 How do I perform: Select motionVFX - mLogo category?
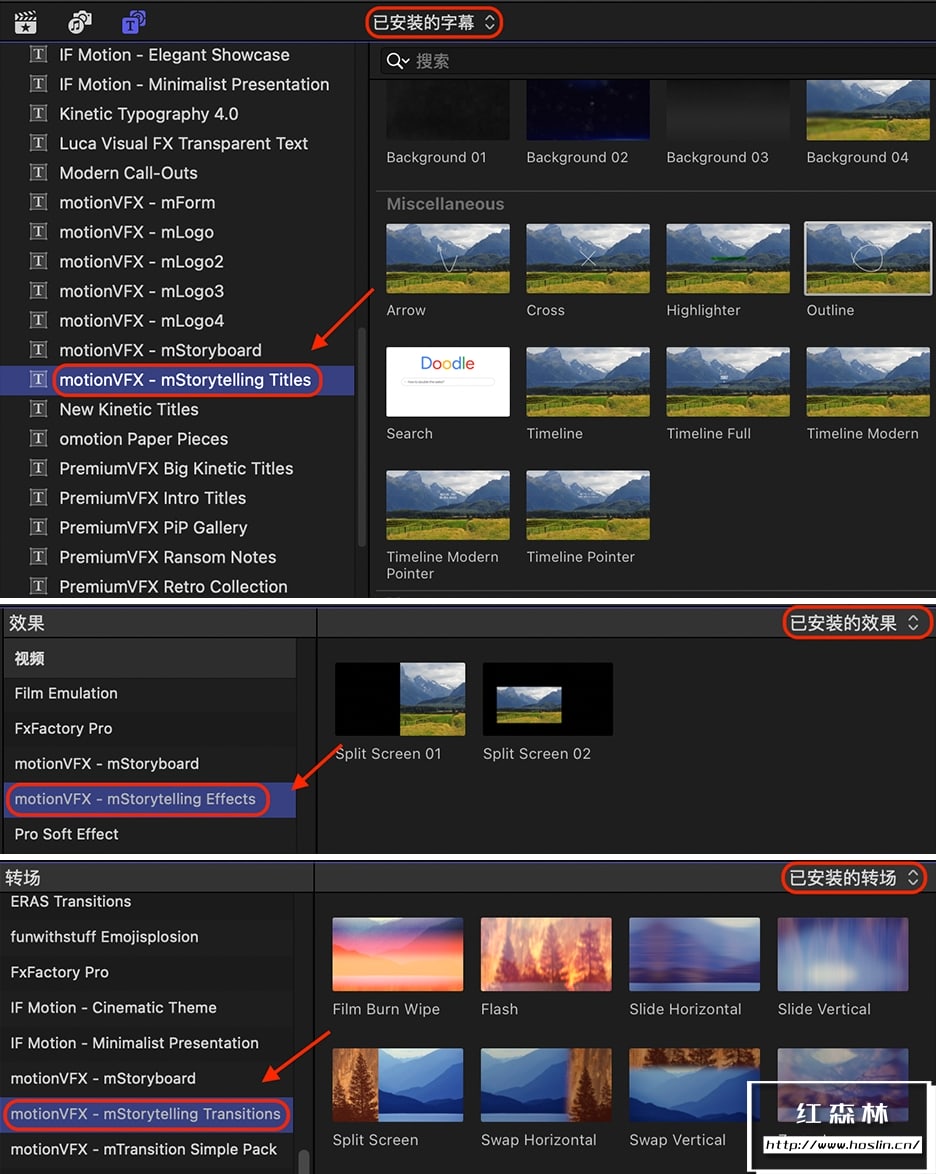[x=136, y=232]
